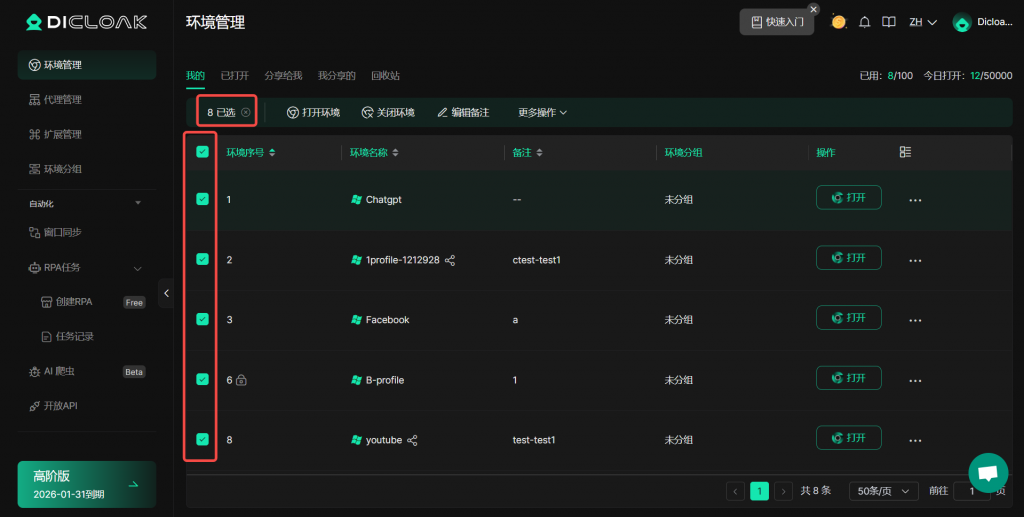Switch to the 回收站 tab
The image size is (1024, 517).
click(x=385, y=75)
